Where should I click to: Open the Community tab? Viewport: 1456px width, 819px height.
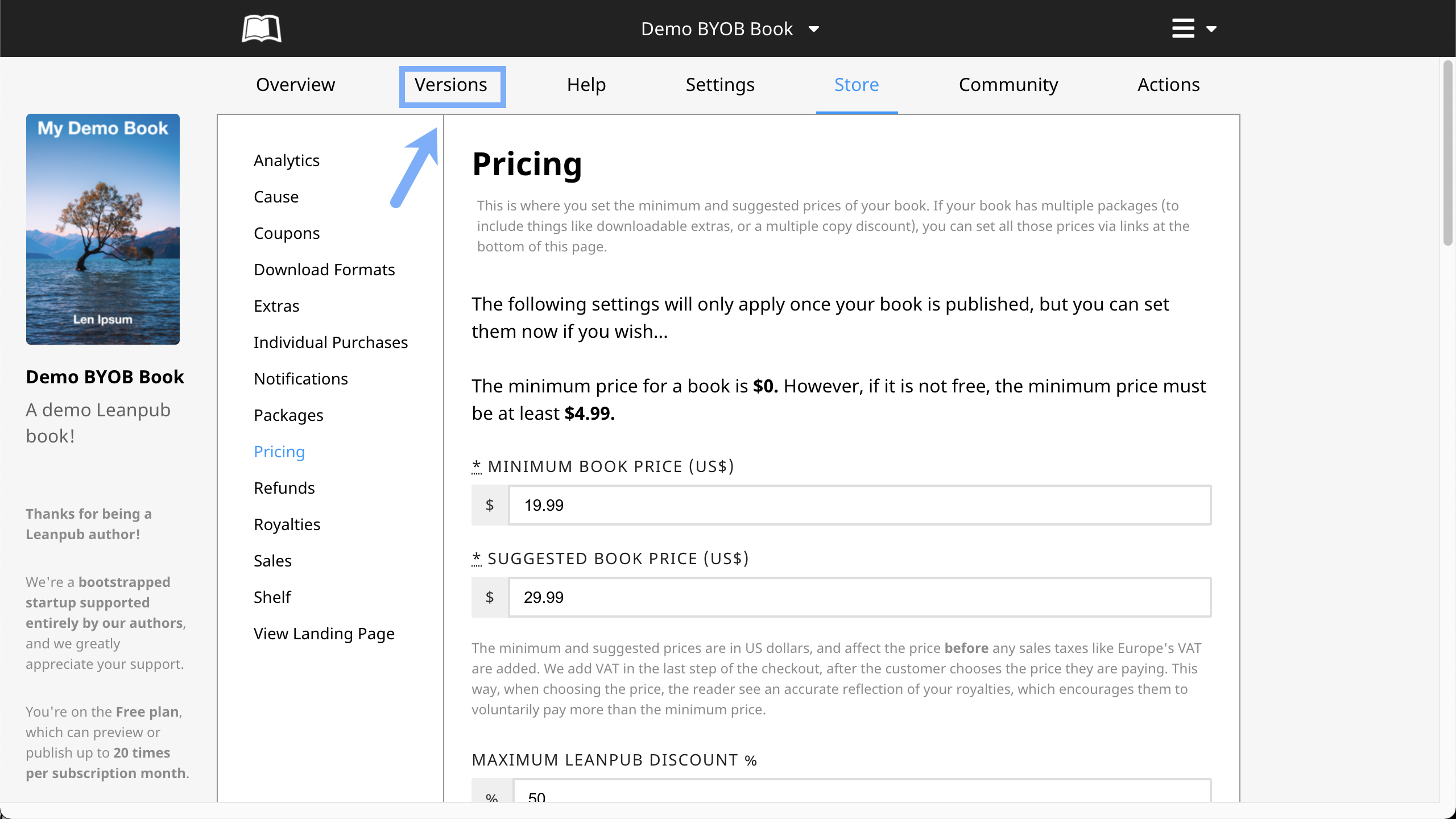[1008, 85]
